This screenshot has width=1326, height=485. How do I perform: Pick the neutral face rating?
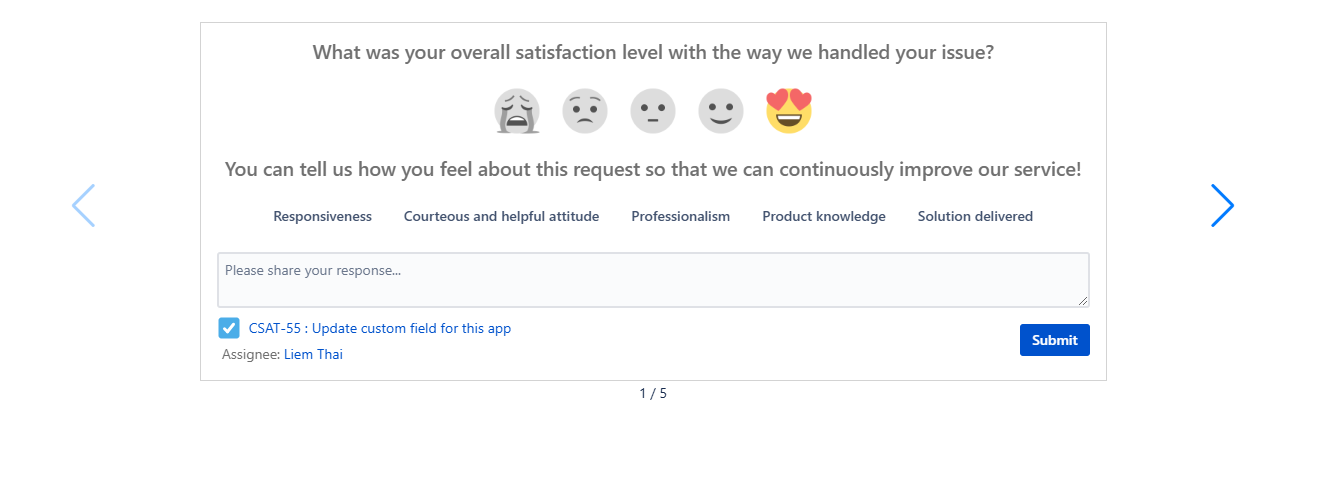pos(653,111)
